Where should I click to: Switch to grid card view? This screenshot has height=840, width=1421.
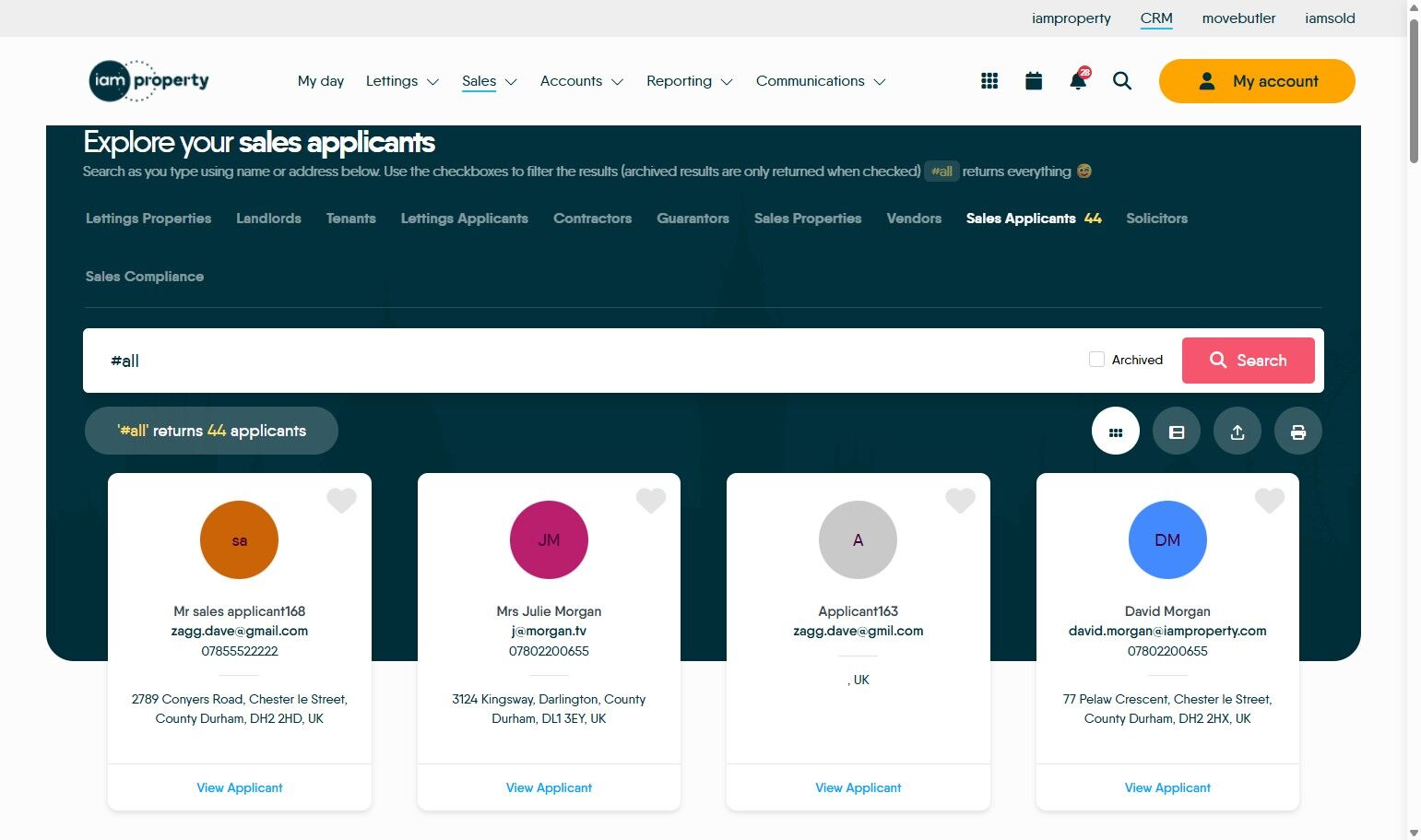tap(1116, 432)
